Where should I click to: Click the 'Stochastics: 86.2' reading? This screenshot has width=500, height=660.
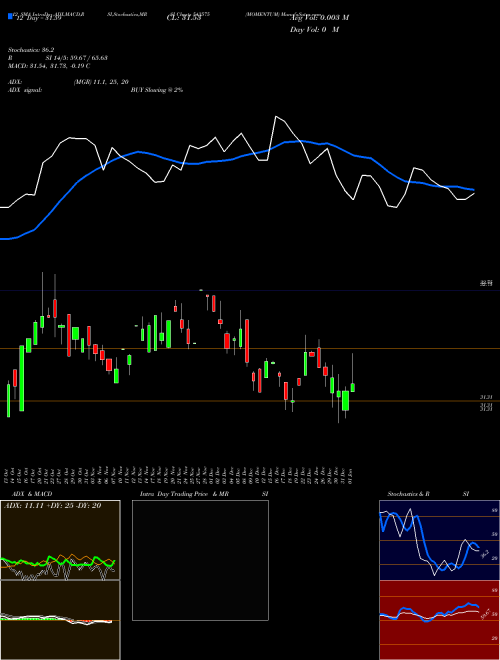click(x=32, y=50)
